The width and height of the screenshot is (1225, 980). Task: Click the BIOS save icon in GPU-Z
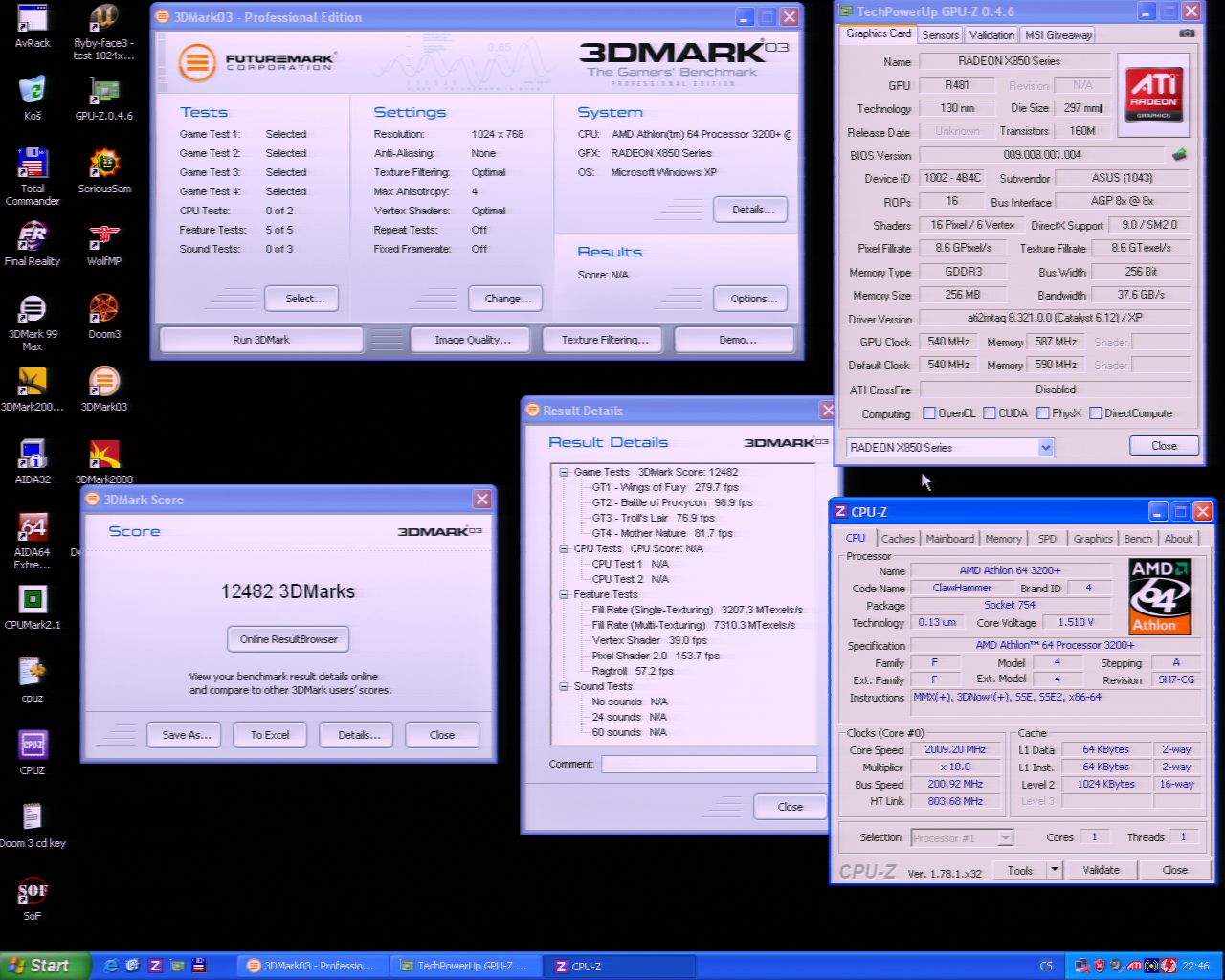[1179, 154]
